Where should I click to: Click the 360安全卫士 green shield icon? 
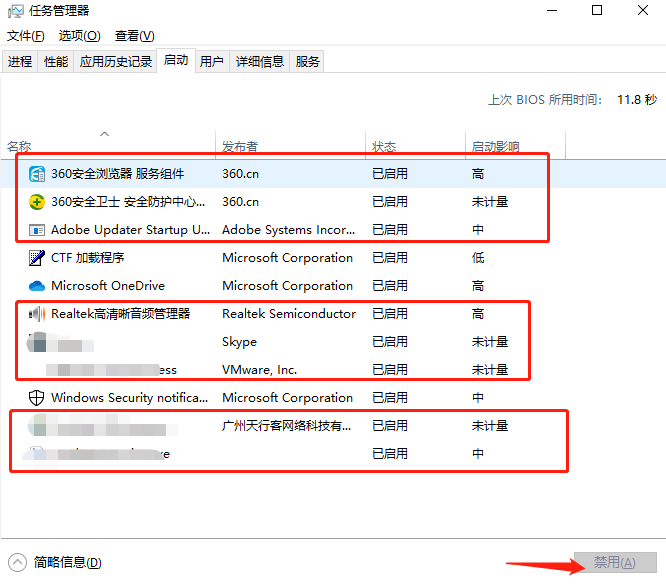tap(38, 202)
